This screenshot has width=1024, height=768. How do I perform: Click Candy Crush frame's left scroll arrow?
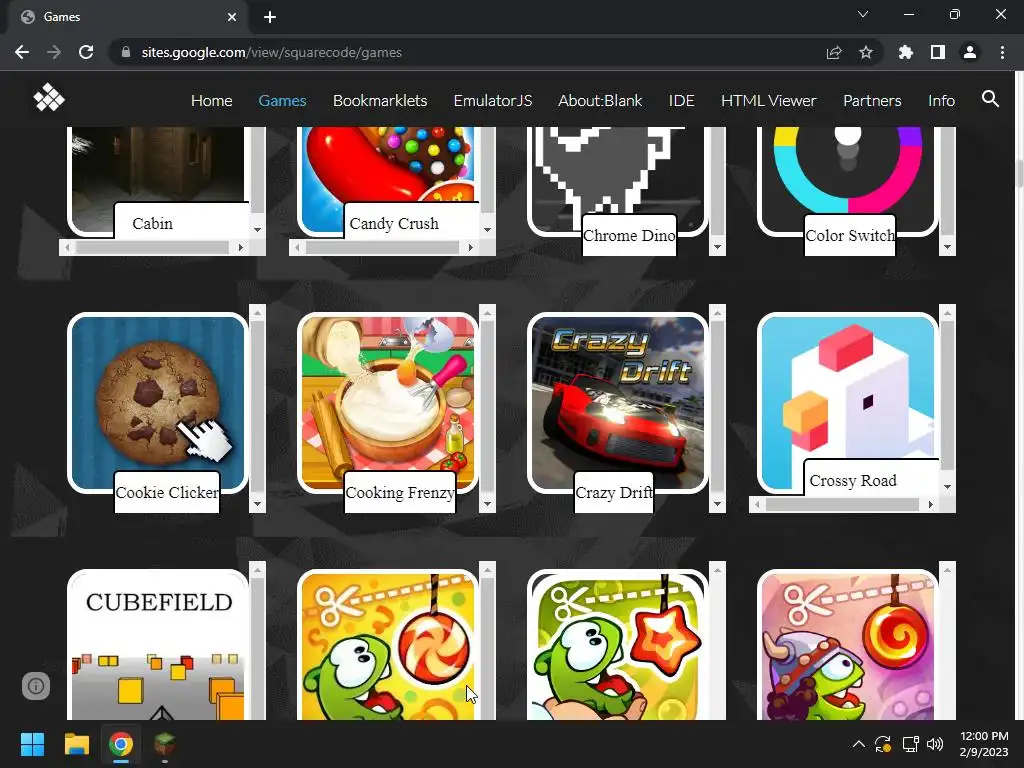pyautogui.click(x=298, y=248)
